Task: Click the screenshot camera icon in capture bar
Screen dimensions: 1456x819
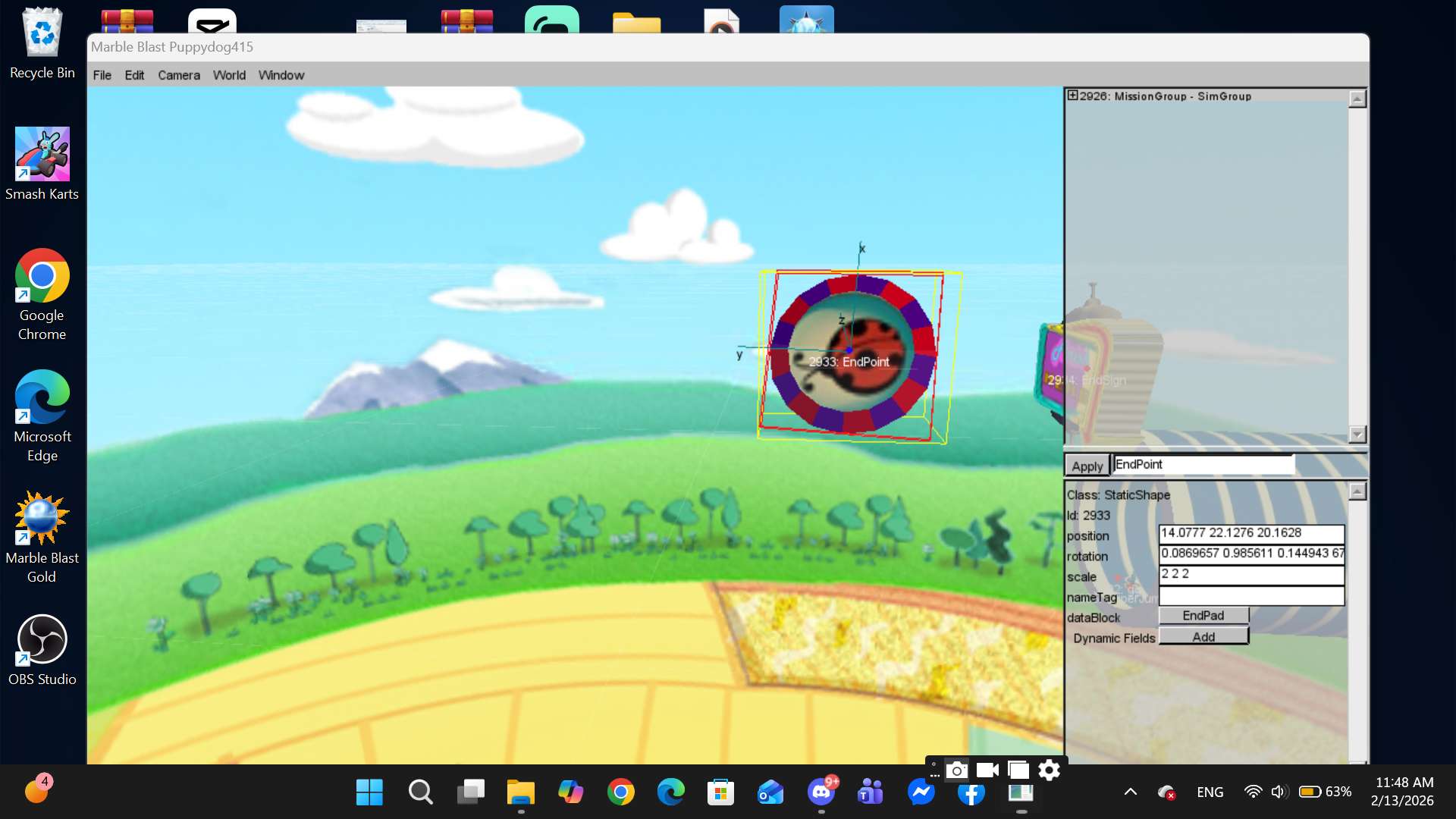Action: tap(957, 770)
